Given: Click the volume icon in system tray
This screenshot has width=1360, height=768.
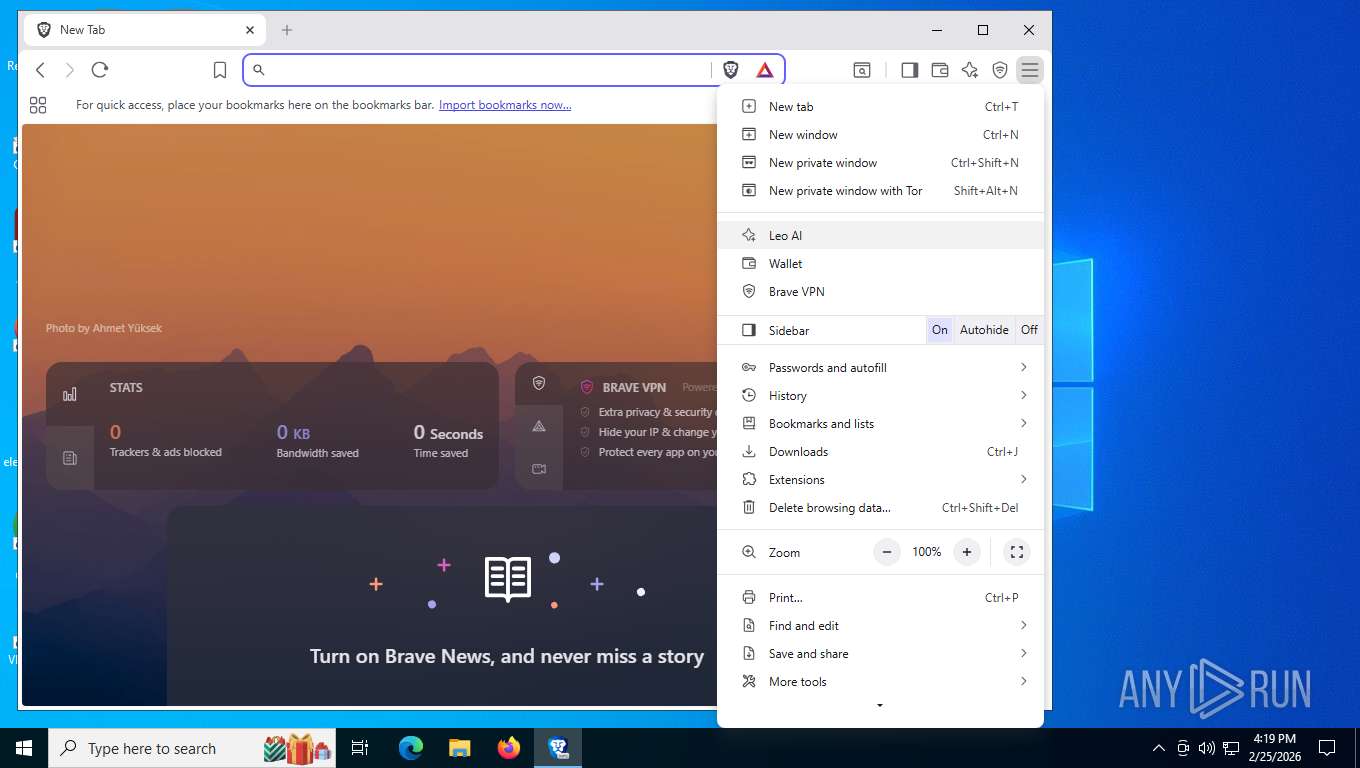Looking at the screenshot, I should (x=1207, y=748).
